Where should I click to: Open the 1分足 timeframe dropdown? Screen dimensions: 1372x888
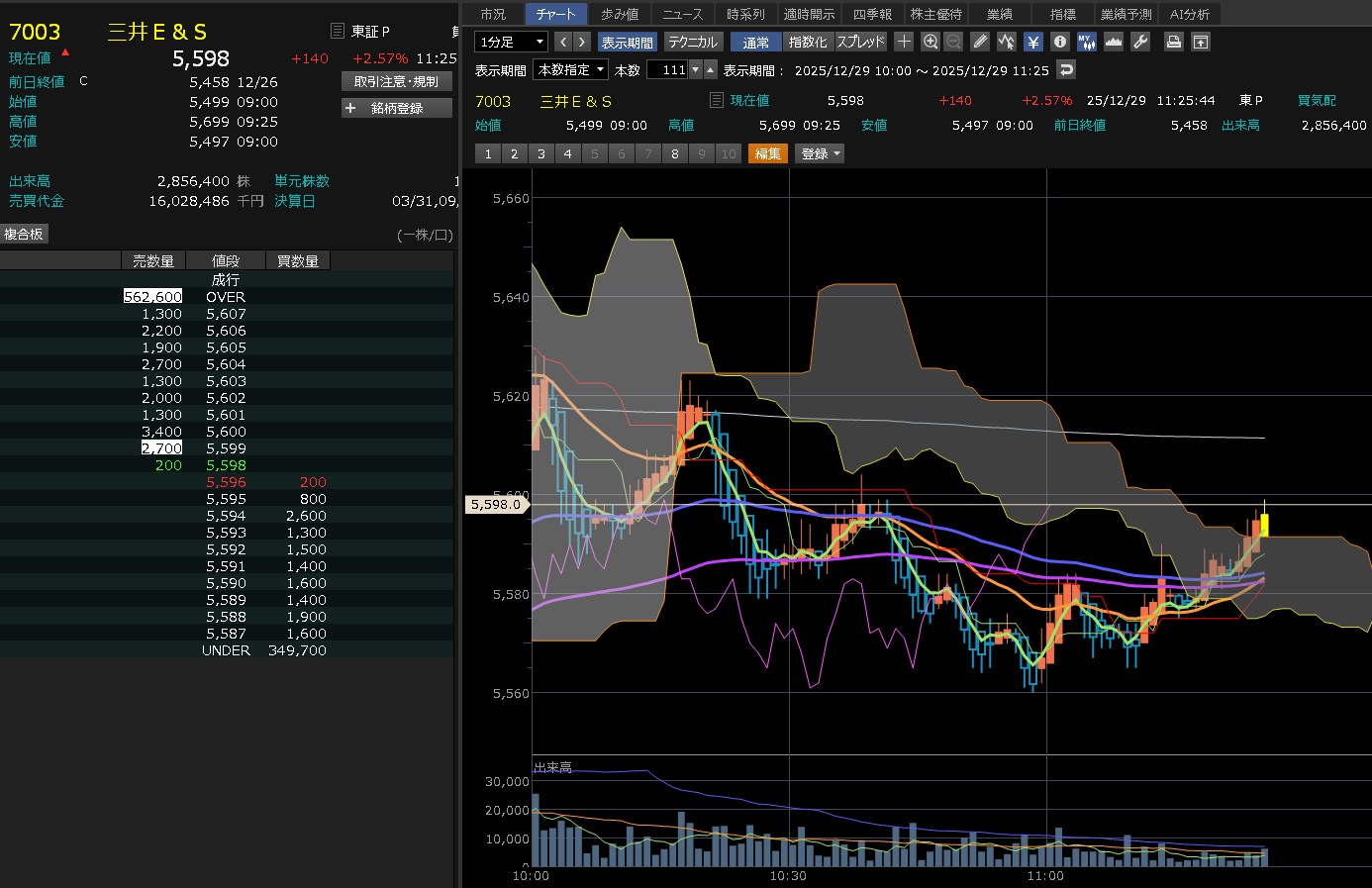click(511, 42)
